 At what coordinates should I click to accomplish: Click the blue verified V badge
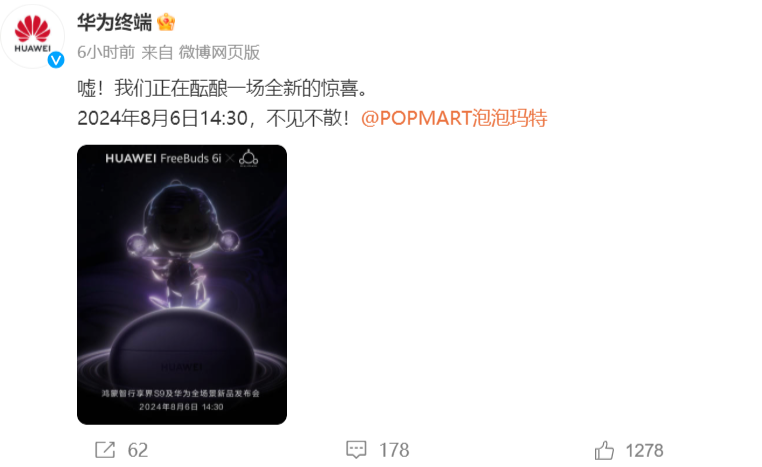[x=56, y=60]
